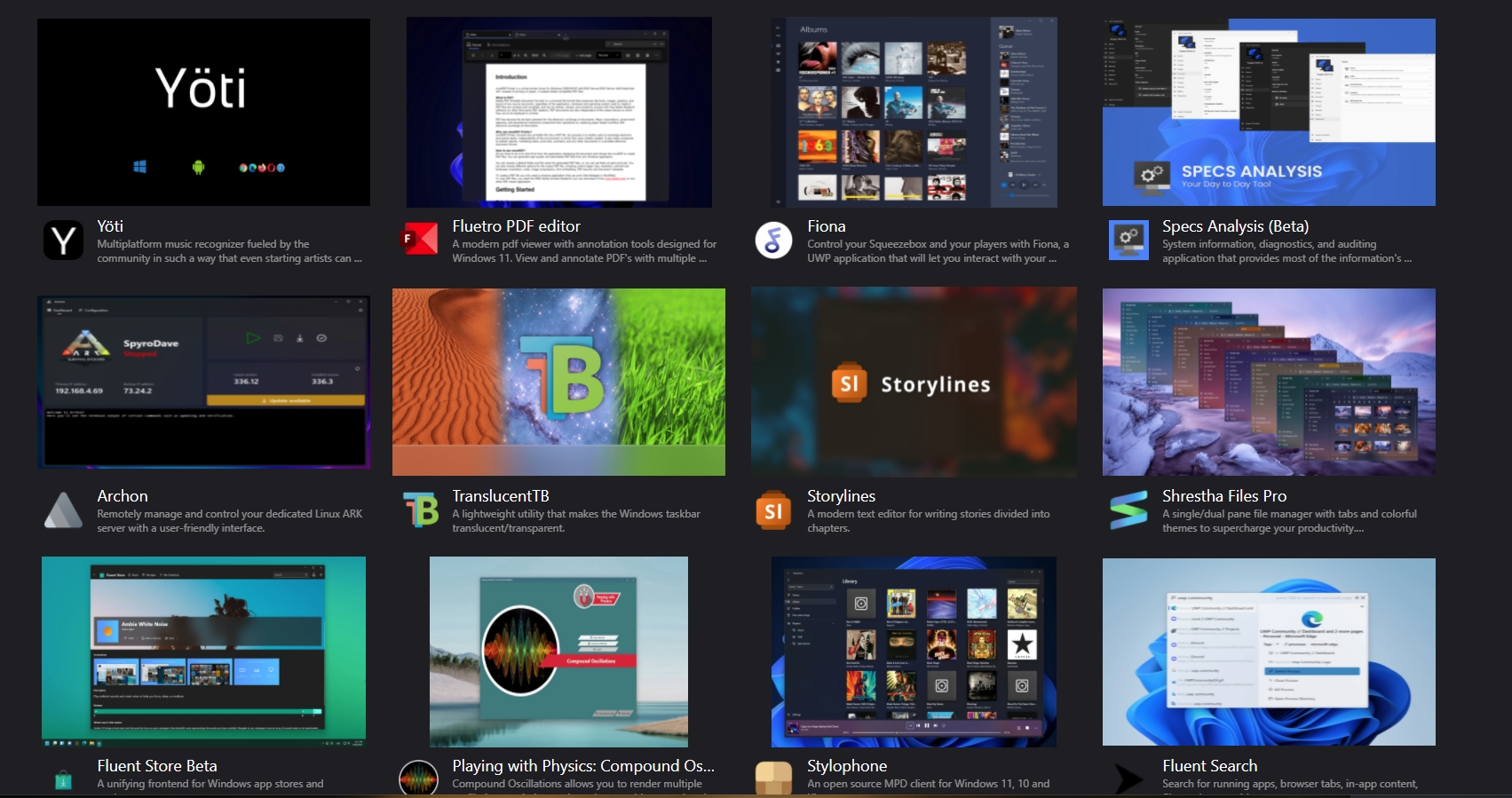Open the Fluent Store Beta bag icon

[63, 780]
